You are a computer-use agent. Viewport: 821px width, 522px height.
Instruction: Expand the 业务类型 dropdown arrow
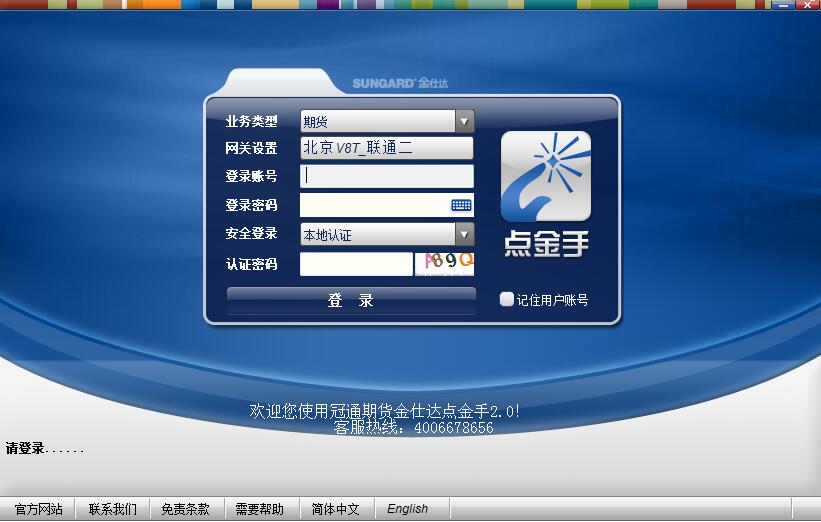coord(464,121)
